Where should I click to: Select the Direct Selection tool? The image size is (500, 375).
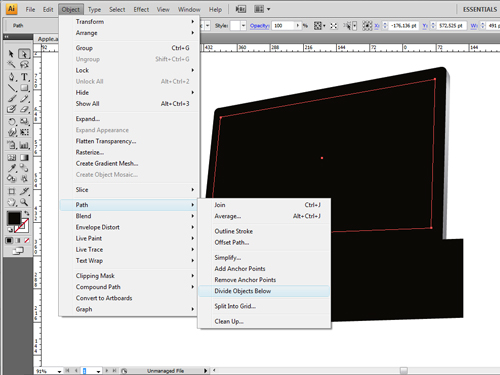click(x=24, y=54)
